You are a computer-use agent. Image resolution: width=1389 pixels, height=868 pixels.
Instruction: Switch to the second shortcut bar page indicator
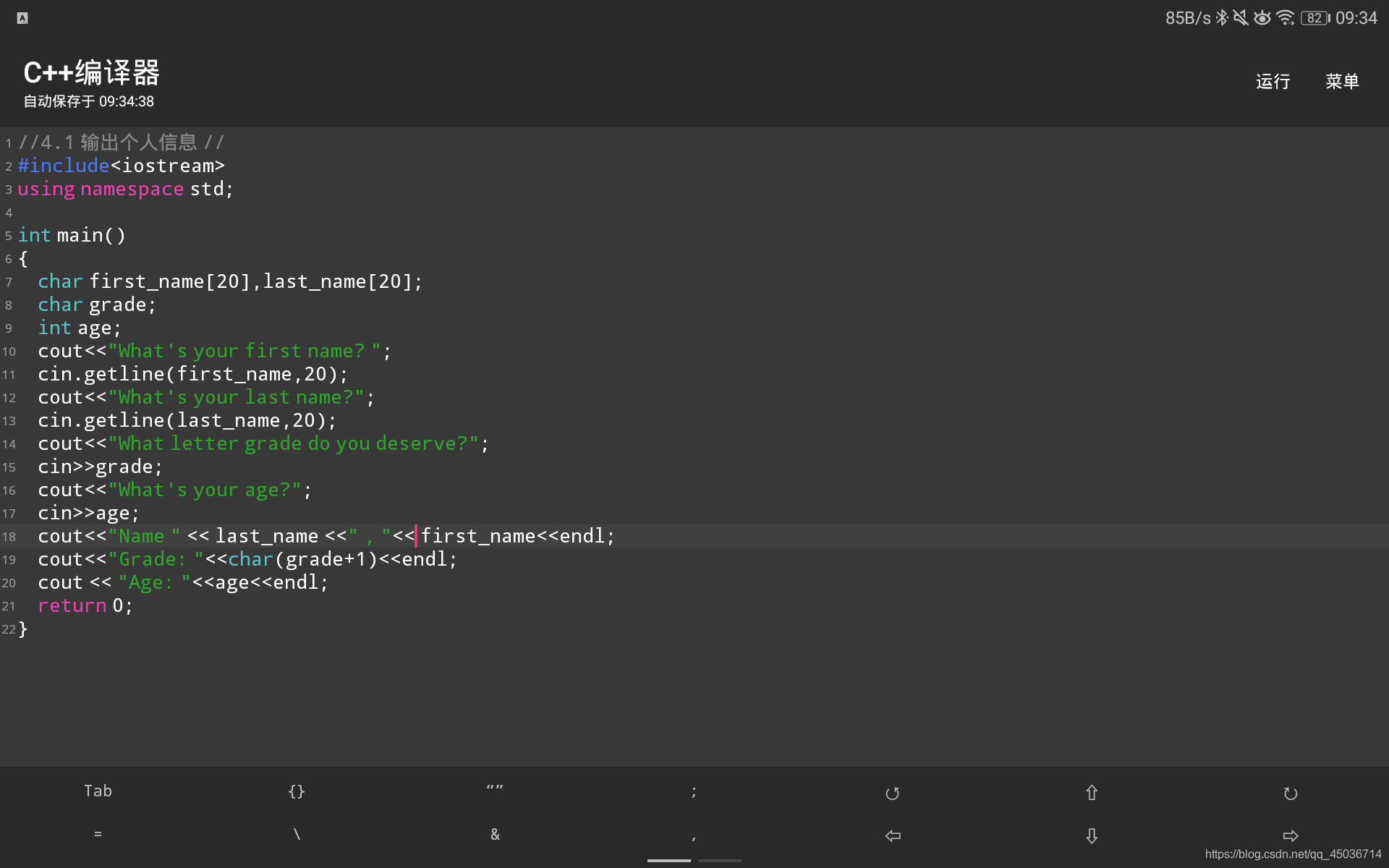pyautogui.click(x=720, y=860)
